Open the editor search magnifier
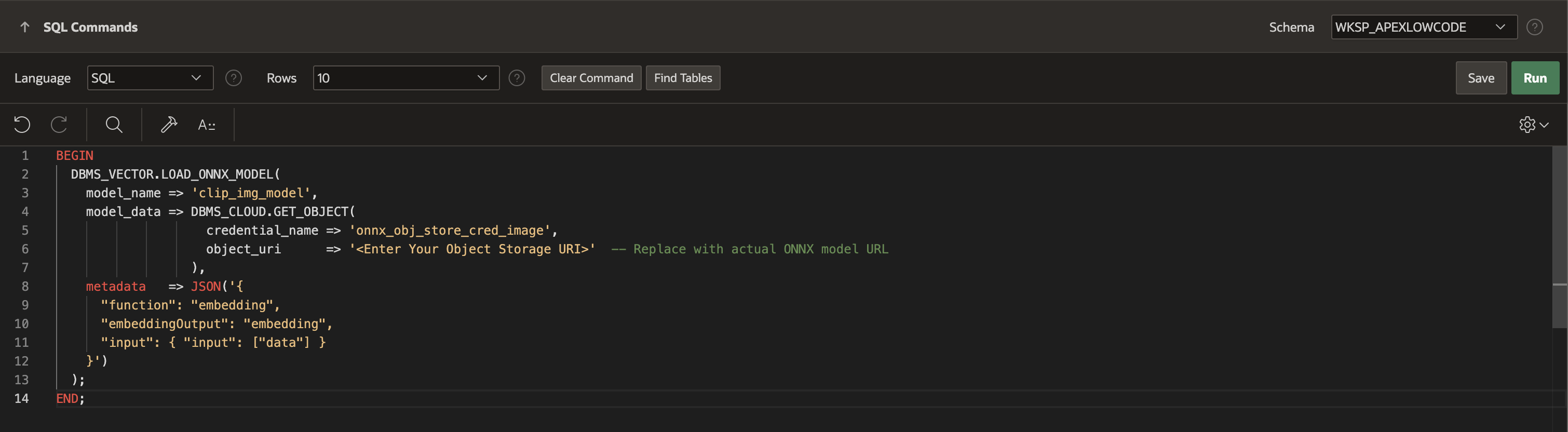Viewport: 1568px width, 432px height. 114,125
